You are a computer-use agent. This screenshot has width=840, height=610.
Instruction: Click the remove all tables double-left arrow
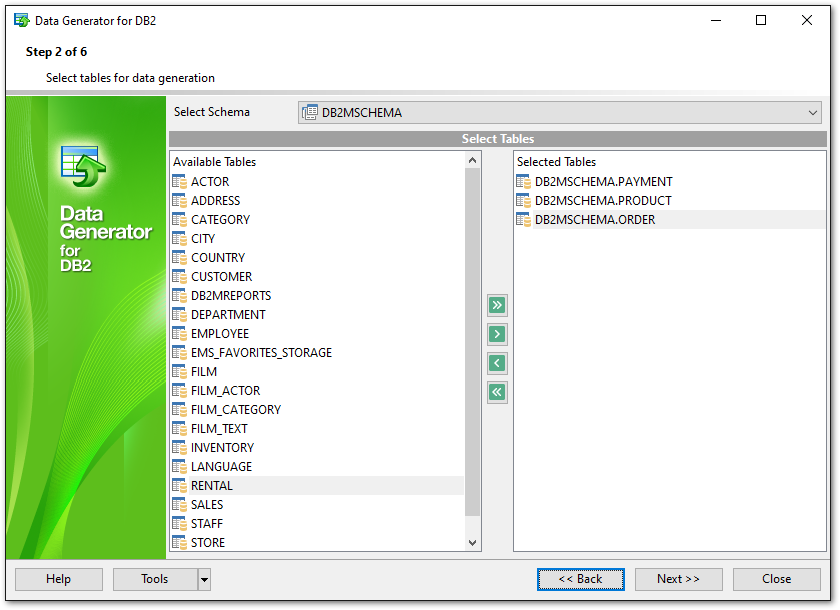497,392
